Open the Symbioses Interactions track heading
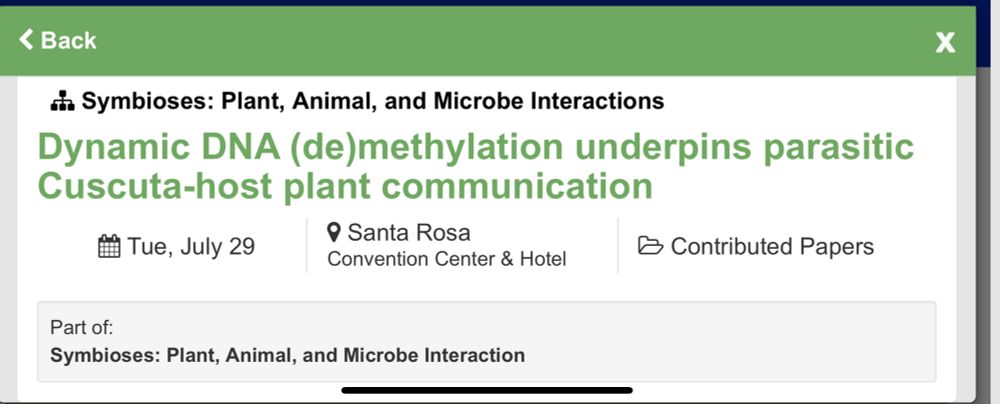1000x404 pixels. 373,101
